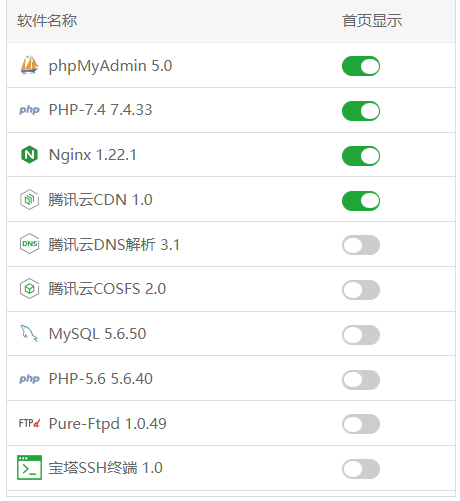Turn off the Nginx 1.22.1 toggle

click(x=361, y=156)
